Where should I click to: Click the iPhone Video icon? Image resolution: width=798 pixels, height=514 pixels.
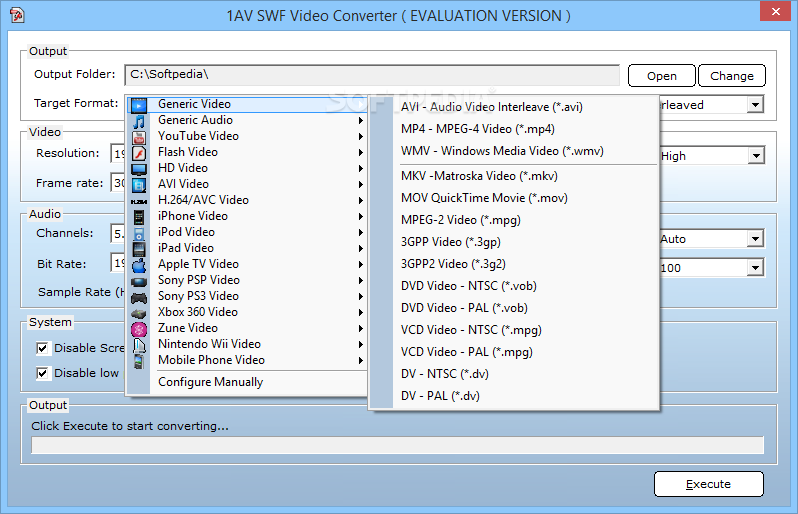(x=139, y=217)
